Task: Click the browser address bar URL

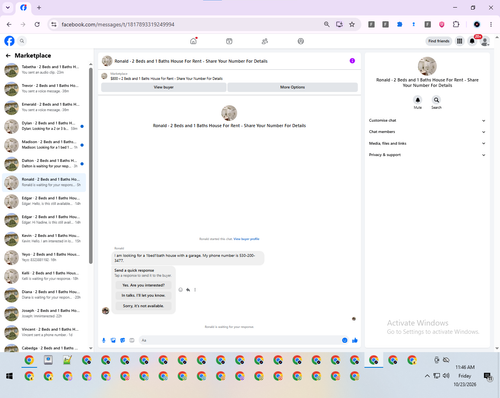Action: [x=118, y=24]
